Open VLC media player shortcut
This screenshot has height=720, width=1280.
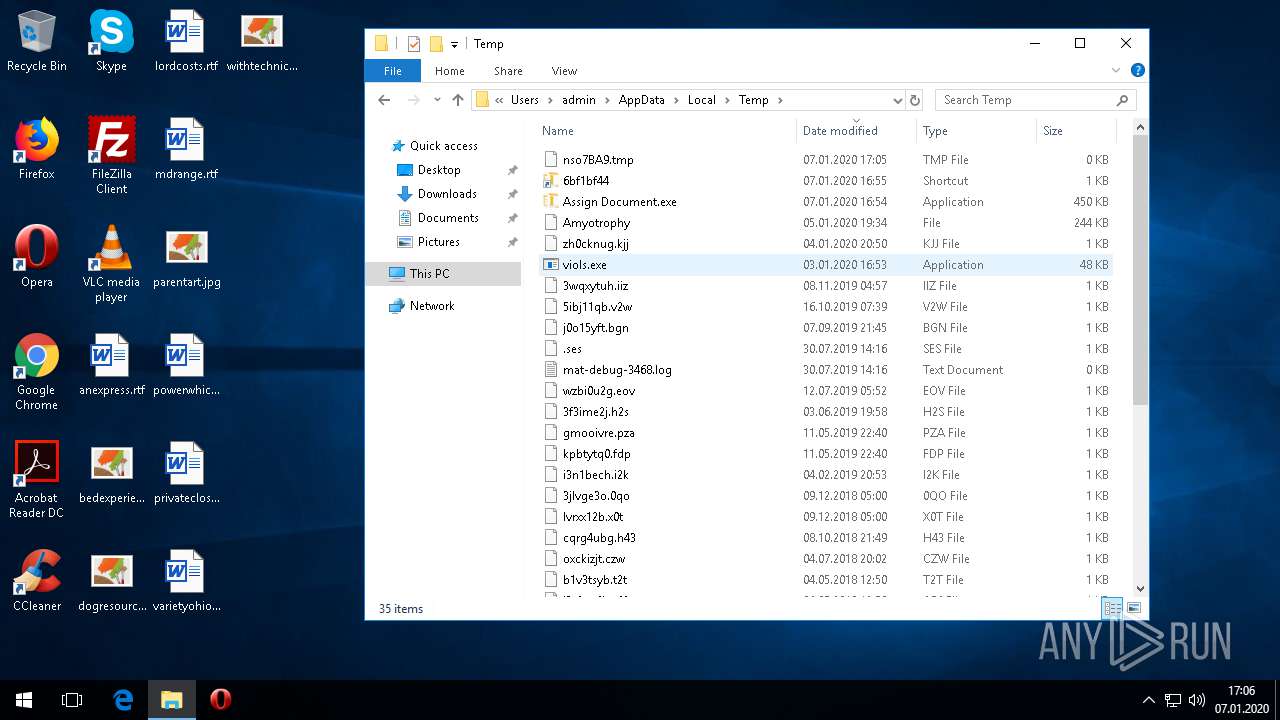pyautogui.click(x=111, y=265)
